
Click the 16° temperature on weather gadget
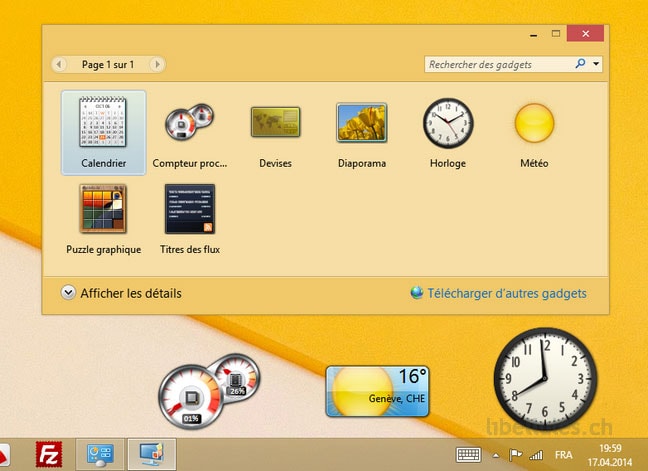click(x=412, y=376)
